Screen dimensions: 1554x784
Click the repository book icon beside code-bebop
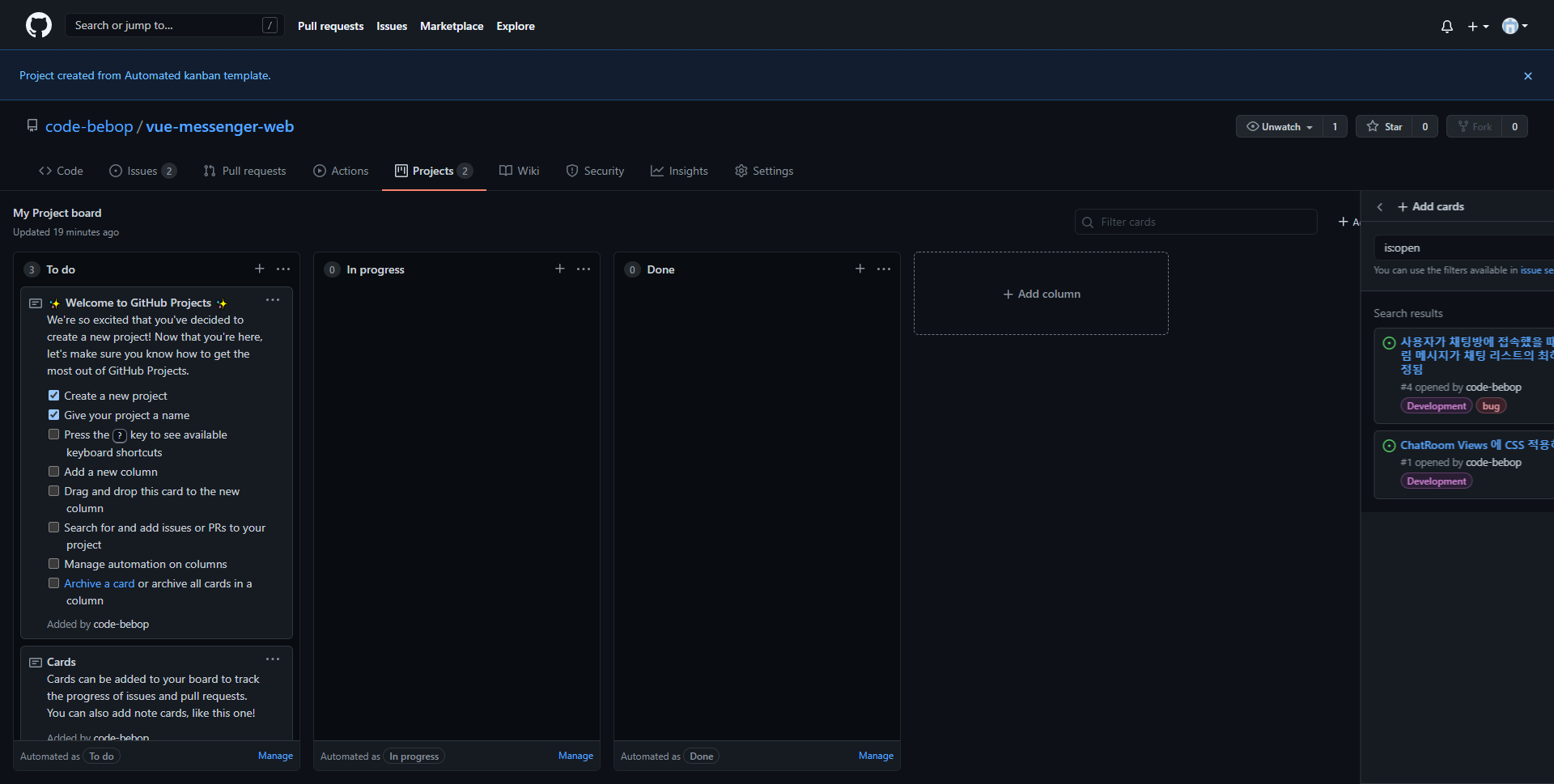pyautogui.click(x=32, y=125)
